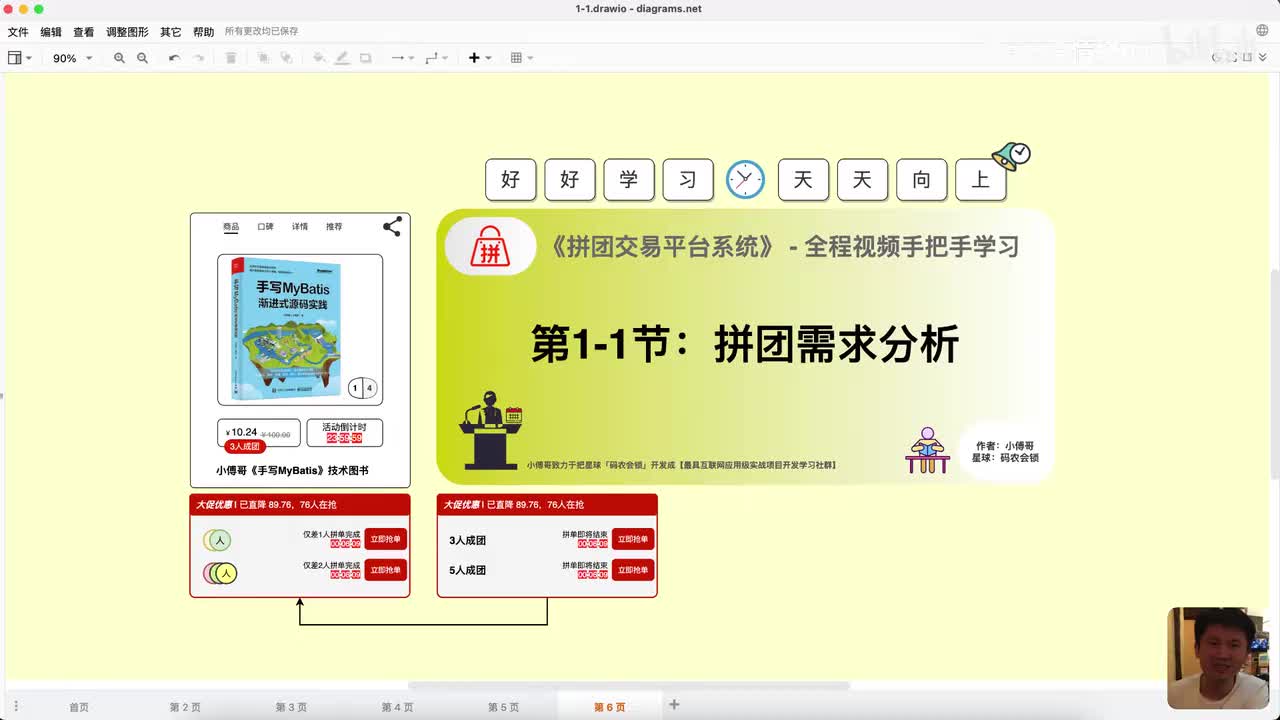The width and height of the screenshot is (1280, 720).
Task: Select the 第1-1节：拼团需求分析 heading
Action: coord(745,344)
